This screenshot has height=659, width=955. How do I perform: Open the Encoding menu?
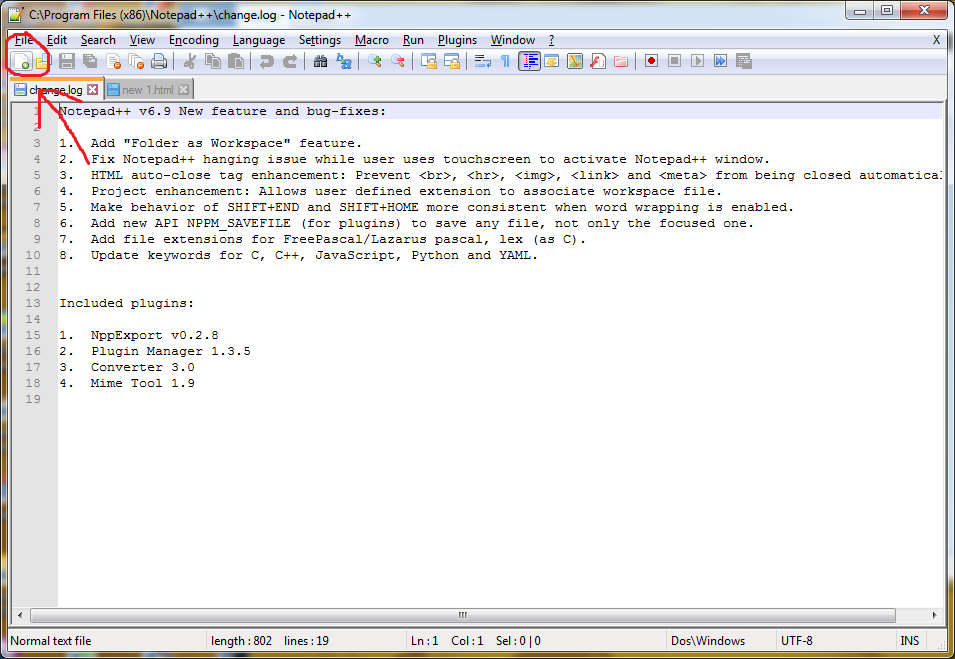[x=193, y=40]
